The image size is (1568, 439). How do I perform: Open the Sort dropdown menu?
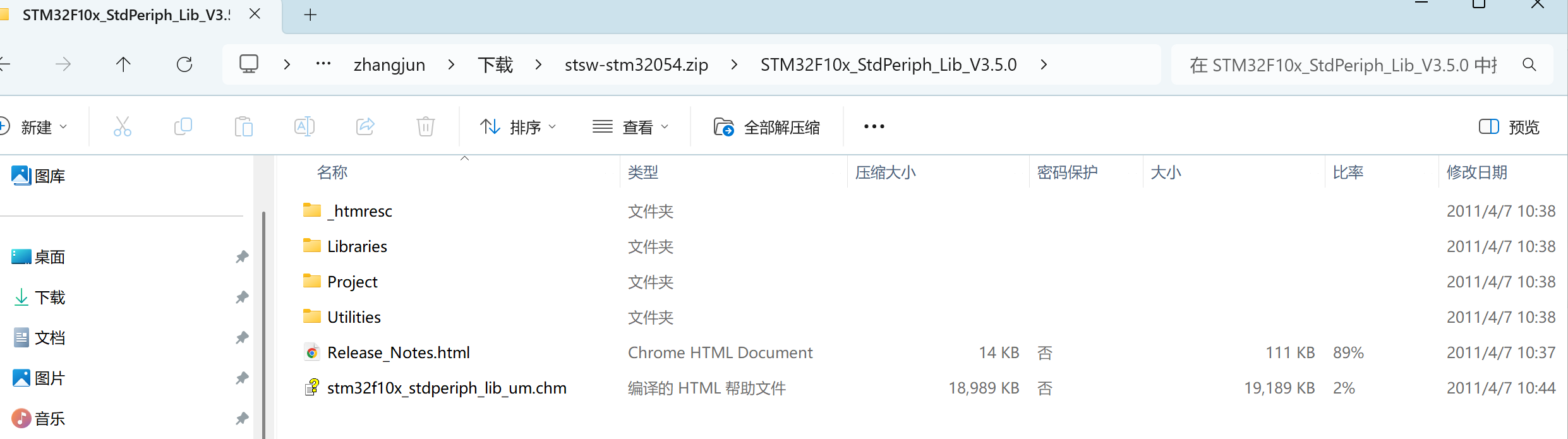(518, 127)
